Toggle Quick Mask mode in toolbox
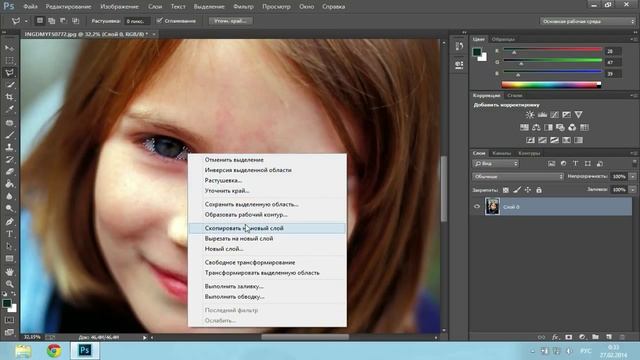Screen dimensions: 640x360 9,320
